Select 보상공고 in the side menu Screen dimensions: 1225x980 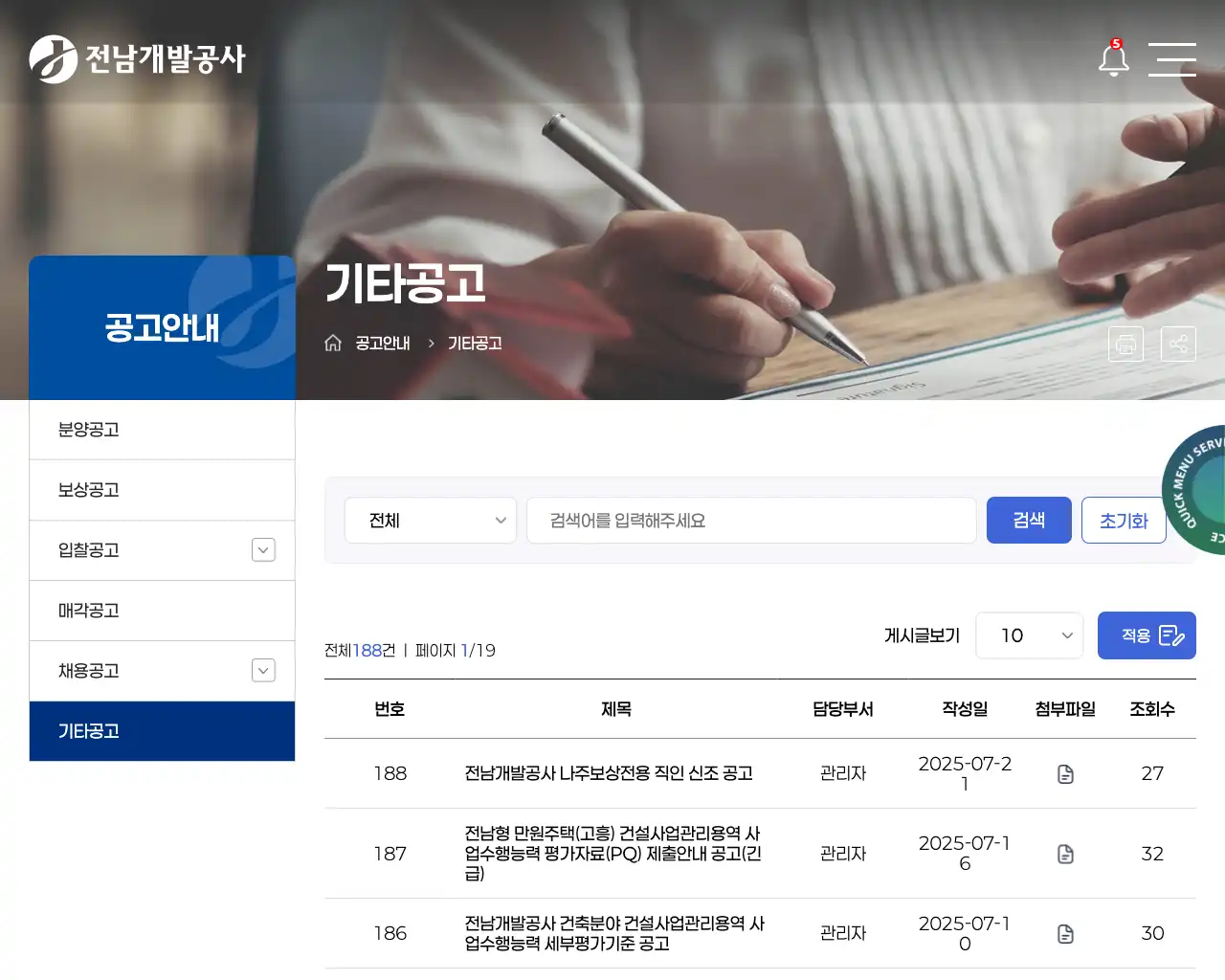click(x=162, y=490)
